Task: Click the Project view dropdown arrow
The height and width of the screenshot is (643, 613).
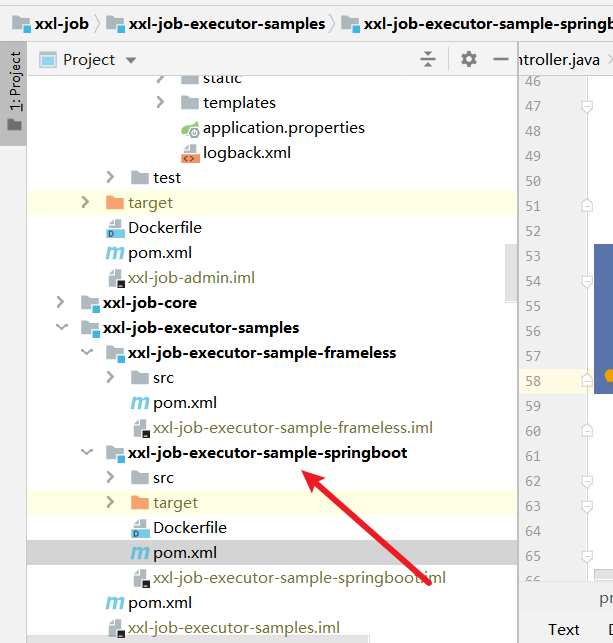Action: [x=131, y=60]
